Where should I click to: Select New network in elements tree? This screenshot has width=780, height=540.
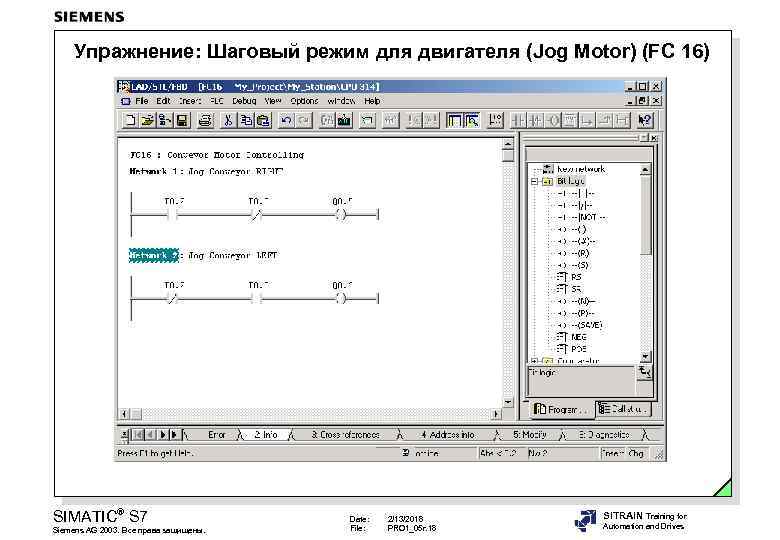581,169
